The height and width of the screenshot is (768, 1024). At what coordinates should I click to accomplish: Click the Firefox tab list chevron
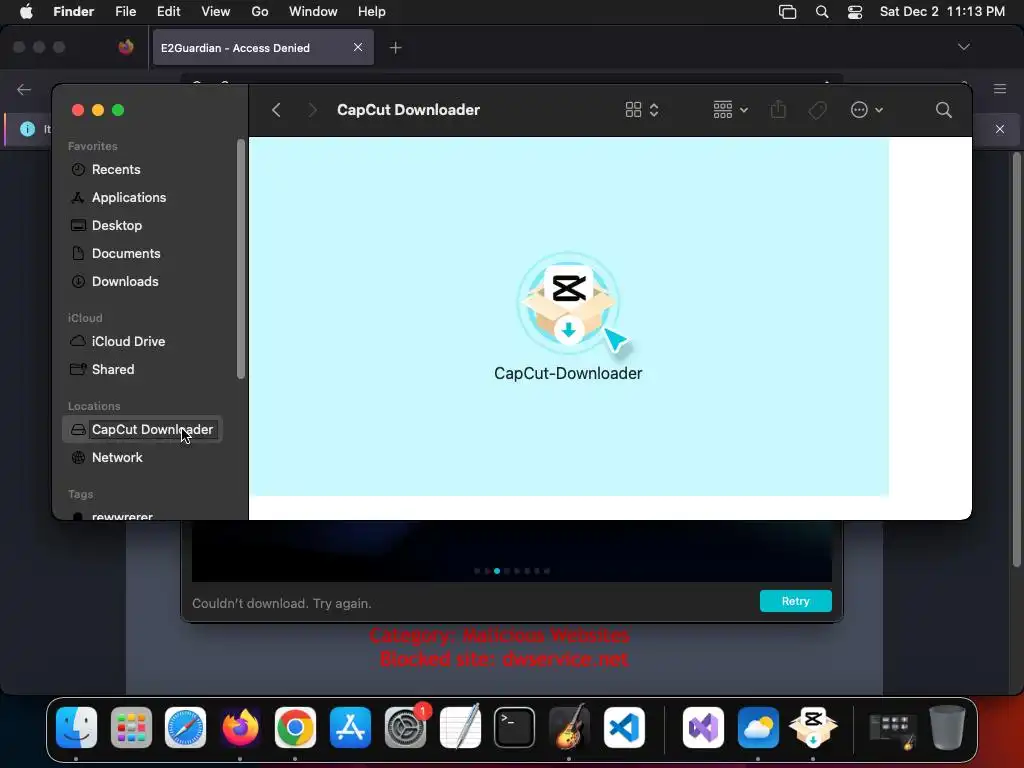[x=963, y=47]
